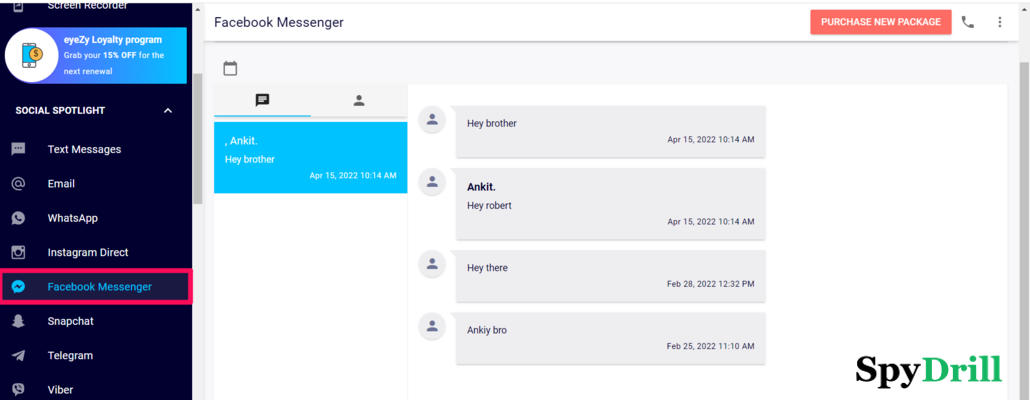Click the Instagram Direct sidebar icon
1030x400 pixels.
(18, 252)
